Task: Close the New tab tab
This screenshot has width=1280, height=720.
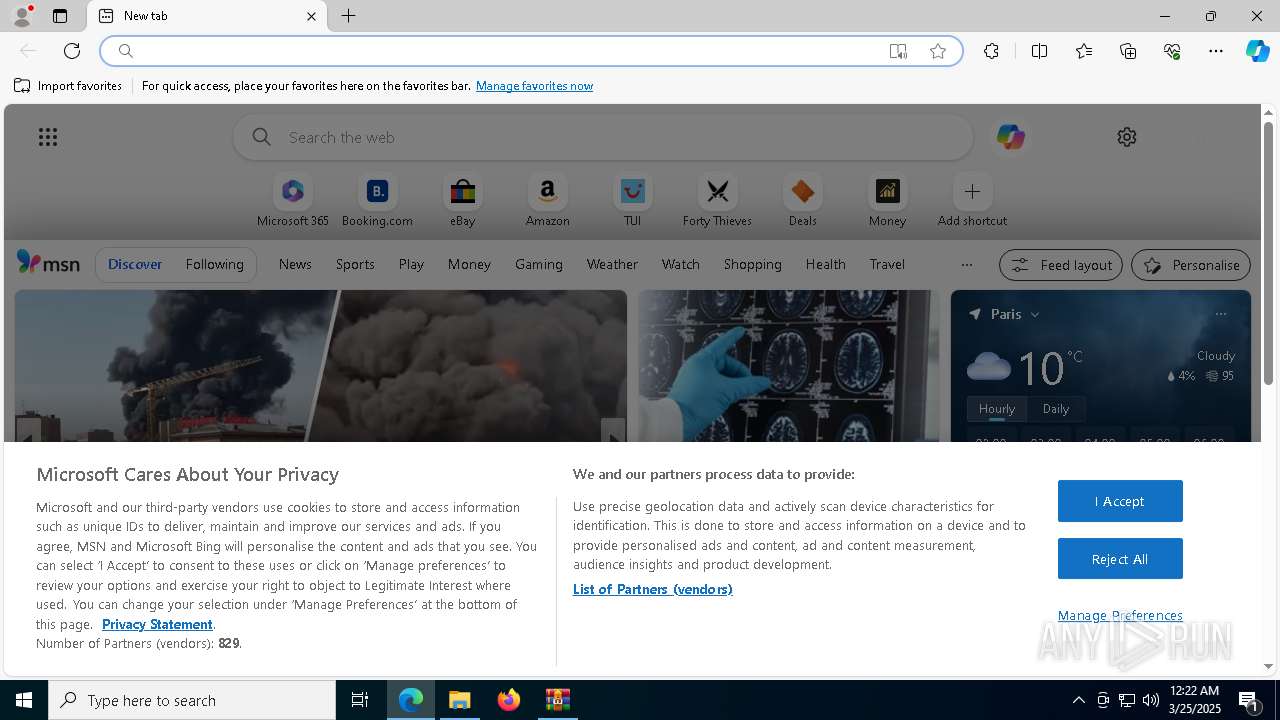Action: 311,16
